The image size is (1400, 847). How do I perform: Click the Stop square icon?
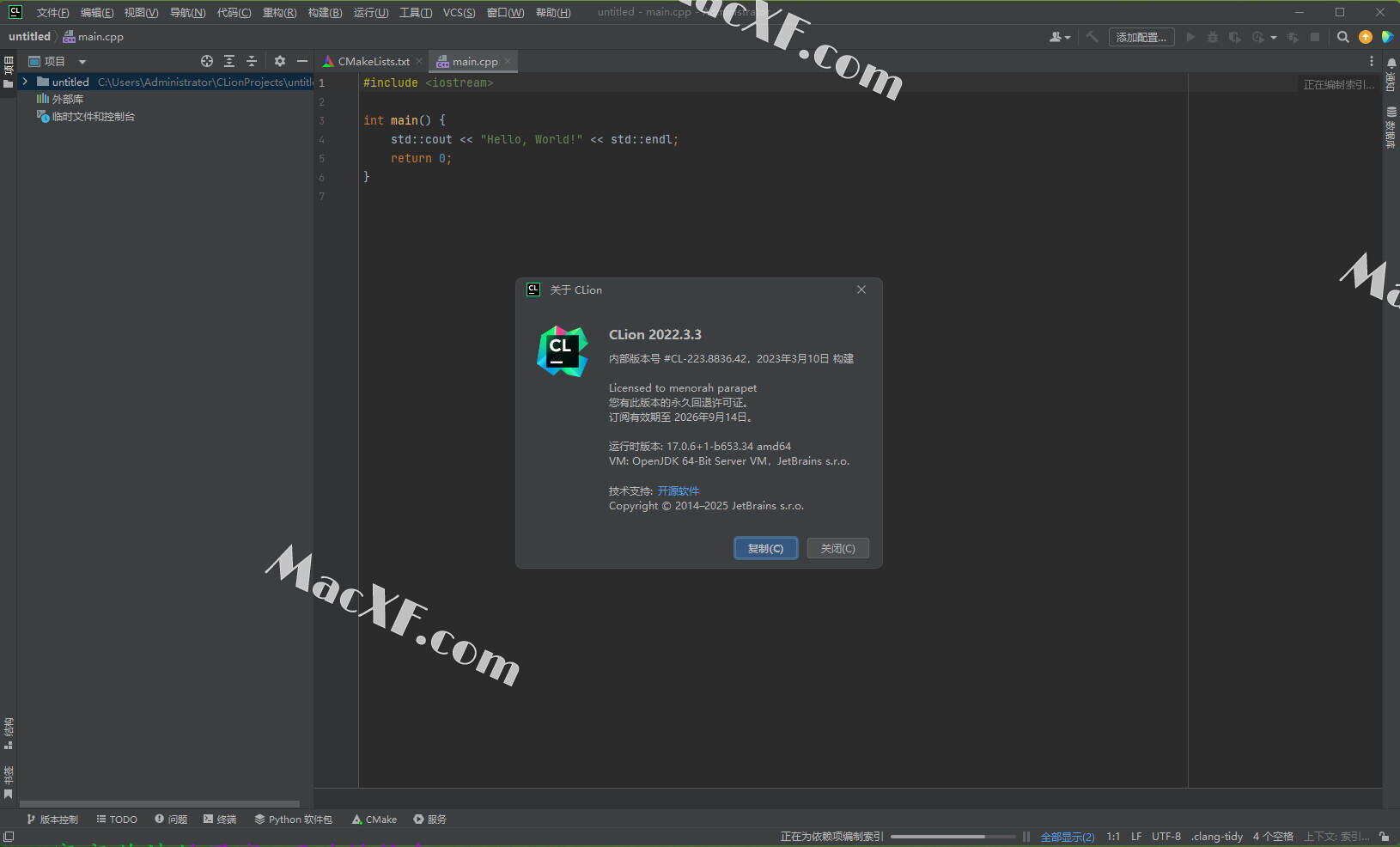click(1315, 37)
